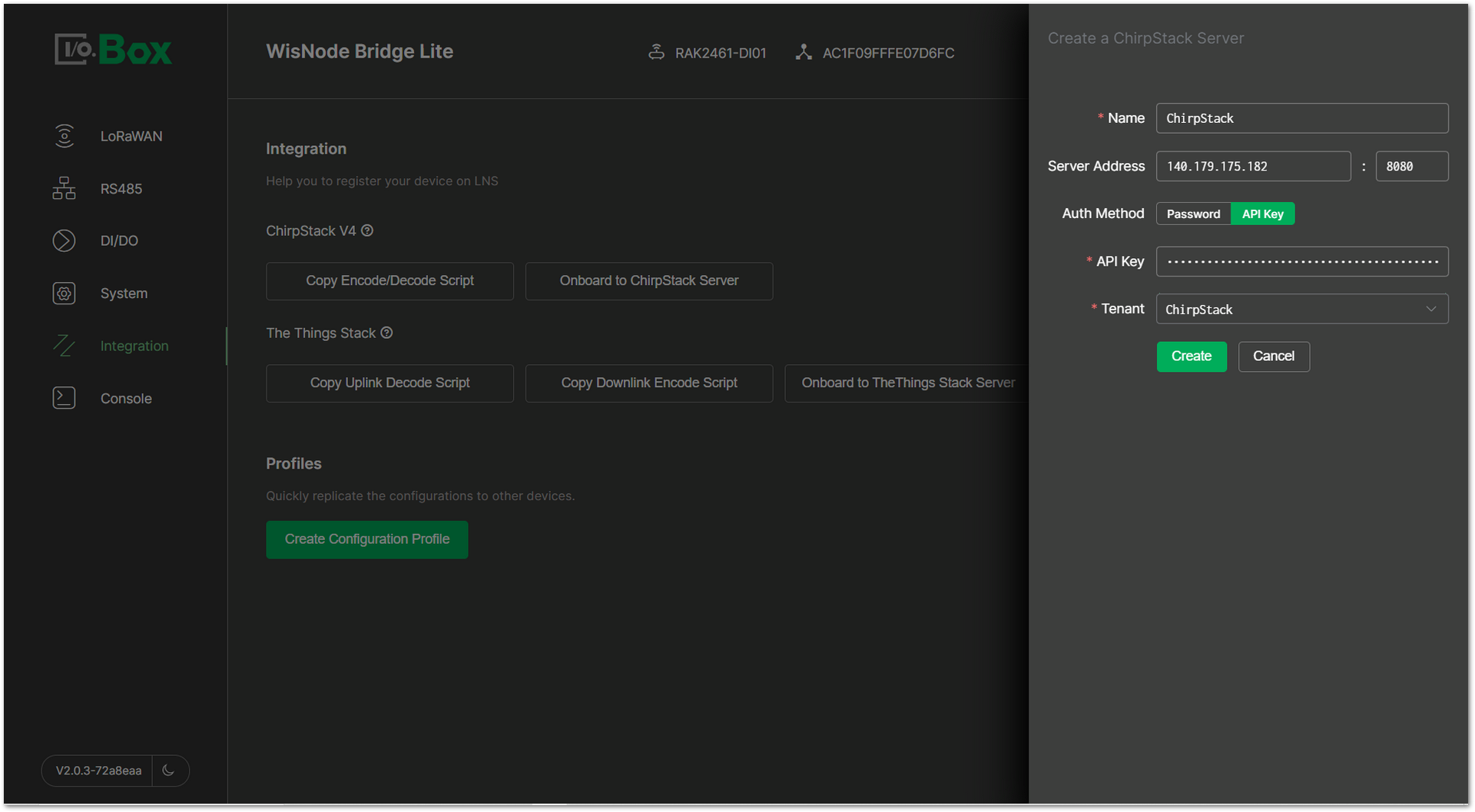Focus the port field showing 8080
The height and width of the screenshot is (812, 1475).
pos(1411,166)
